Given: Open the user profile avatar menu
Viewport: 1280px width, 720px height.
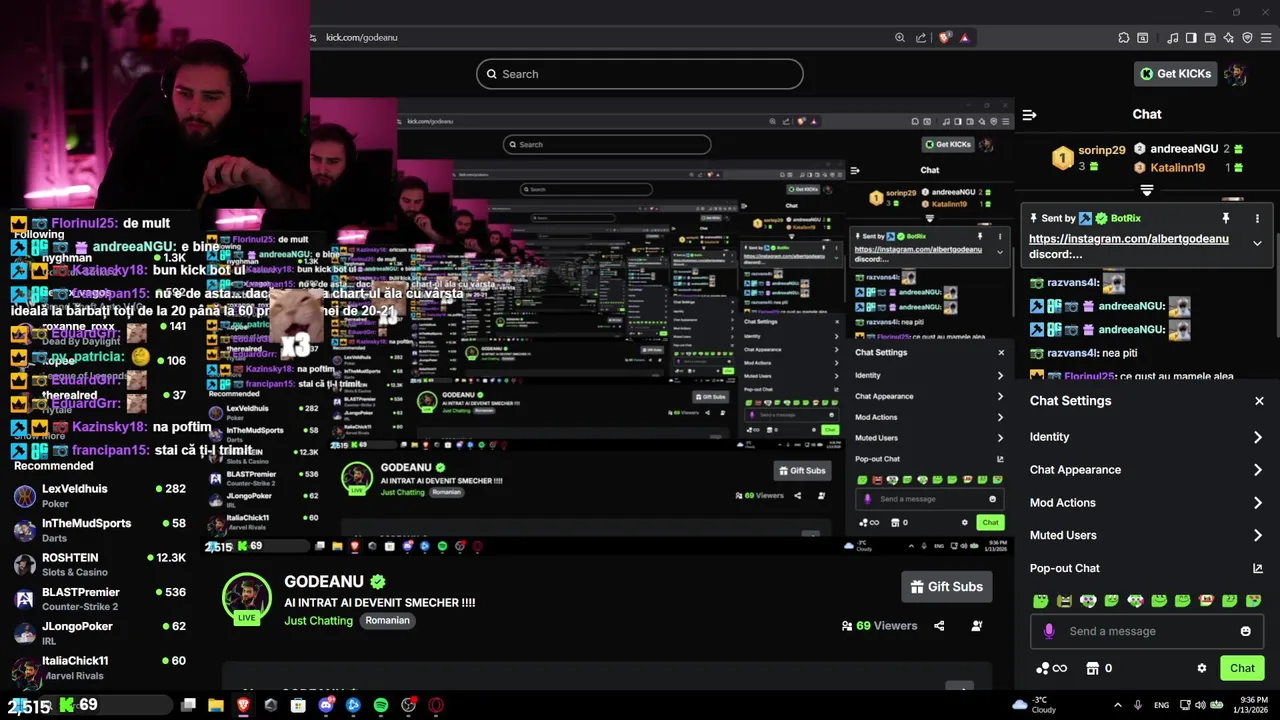Looking at the screenshot, I should [1236, 74].
